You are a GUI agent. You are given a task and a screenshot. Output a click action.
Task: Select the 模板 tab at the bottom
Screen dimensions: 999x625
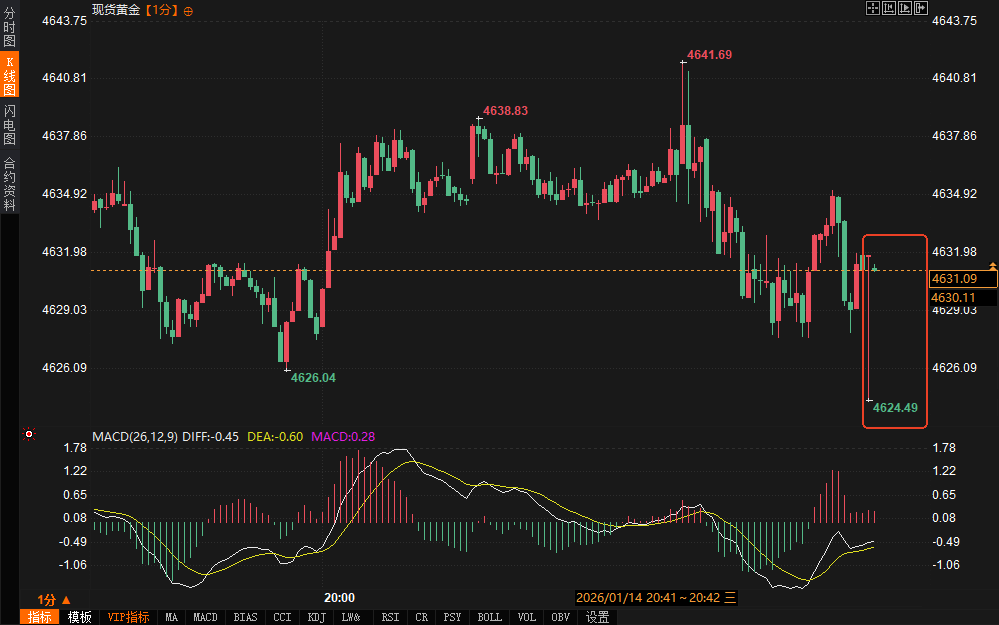click(x=79, y=617)
